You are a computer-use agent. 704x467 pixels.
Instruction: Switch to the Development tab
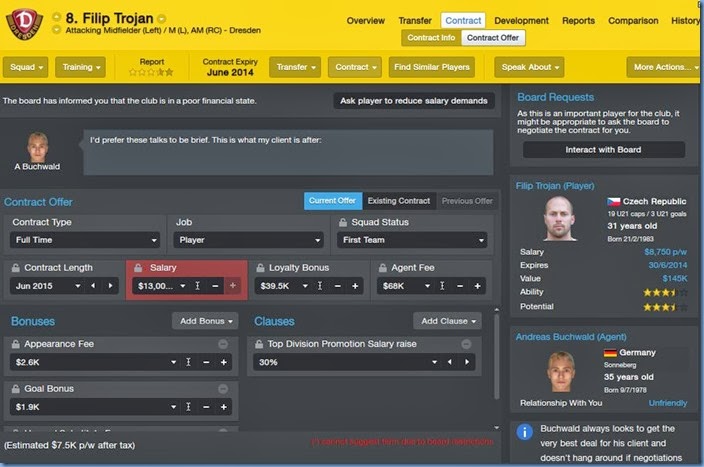coord(521,21)
